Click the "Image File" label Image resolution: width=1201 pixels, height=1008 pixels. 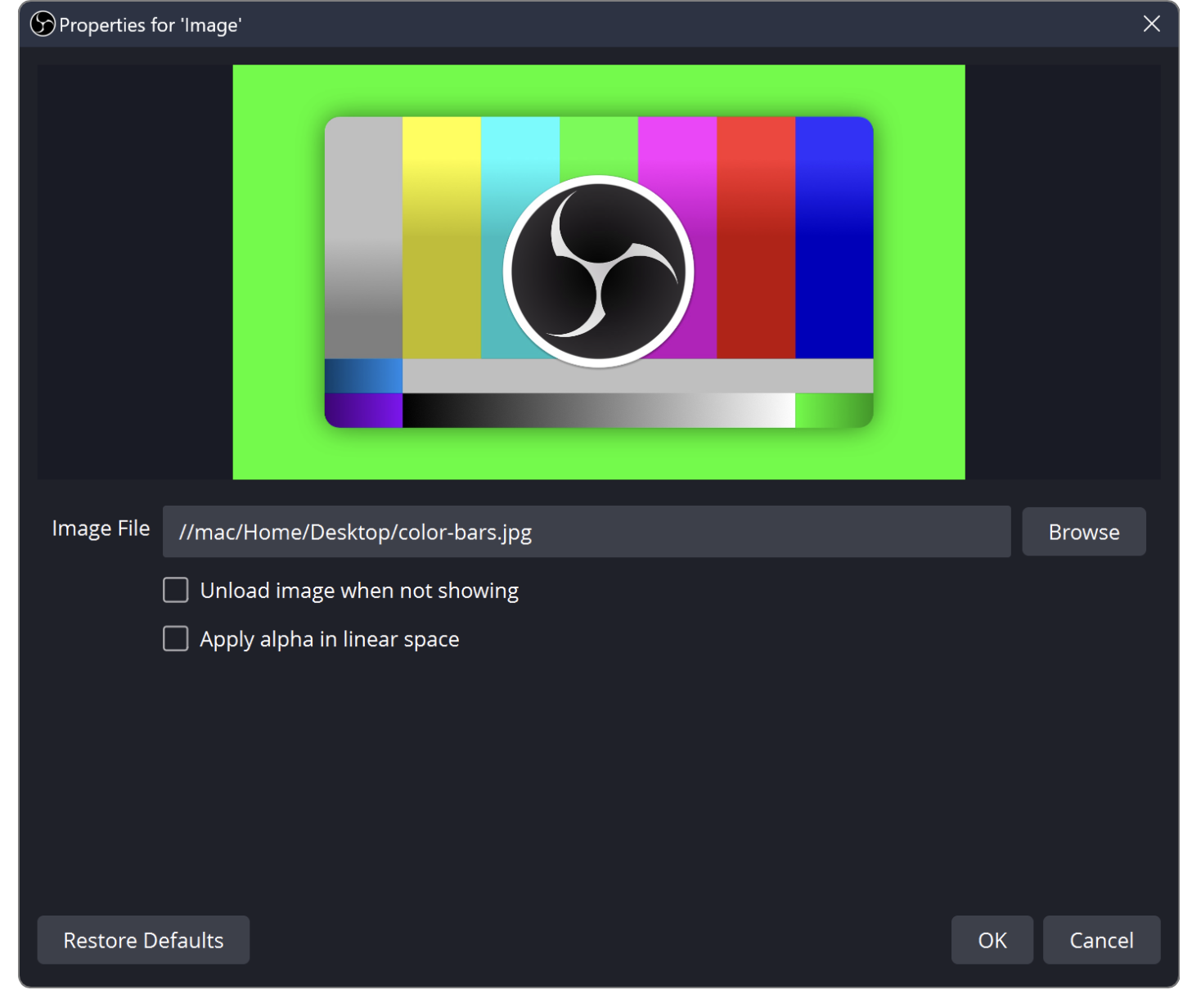101,529
